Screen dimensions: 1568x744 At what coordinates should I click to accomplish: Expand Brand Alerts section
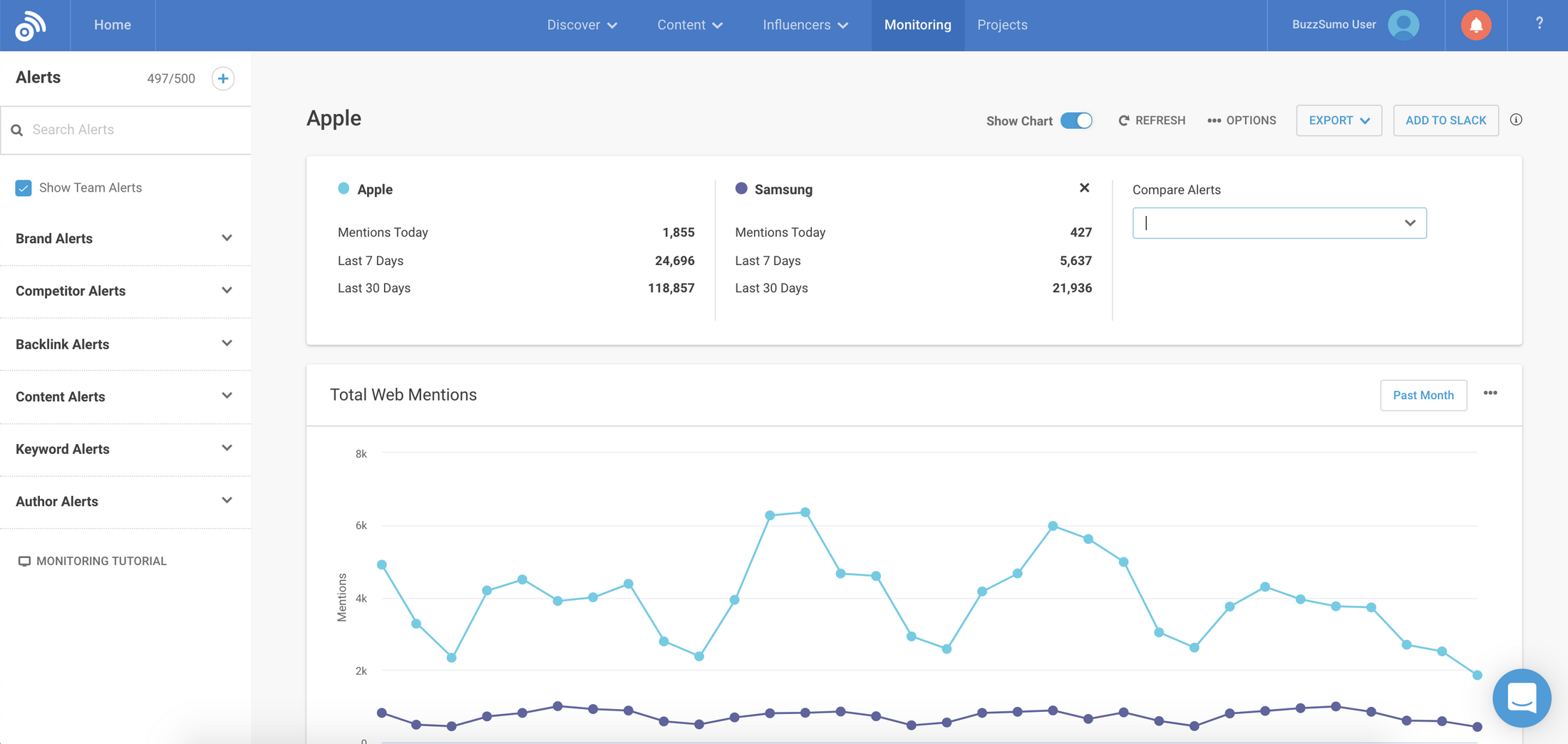coord(227,238)
